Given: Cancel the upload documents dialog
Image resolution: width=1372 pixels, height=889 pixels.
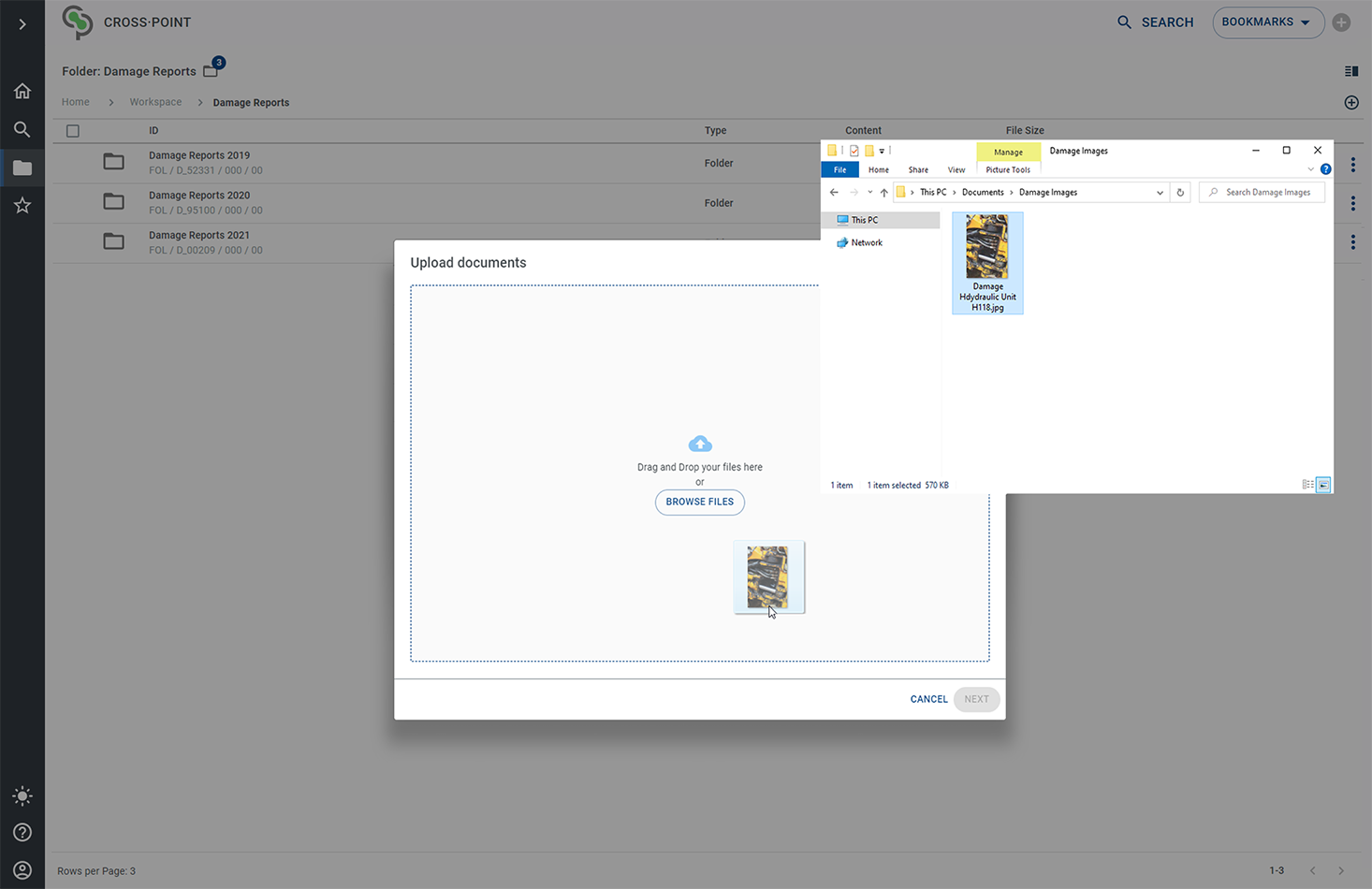Looking at the screenshot, I should point(928,699).
